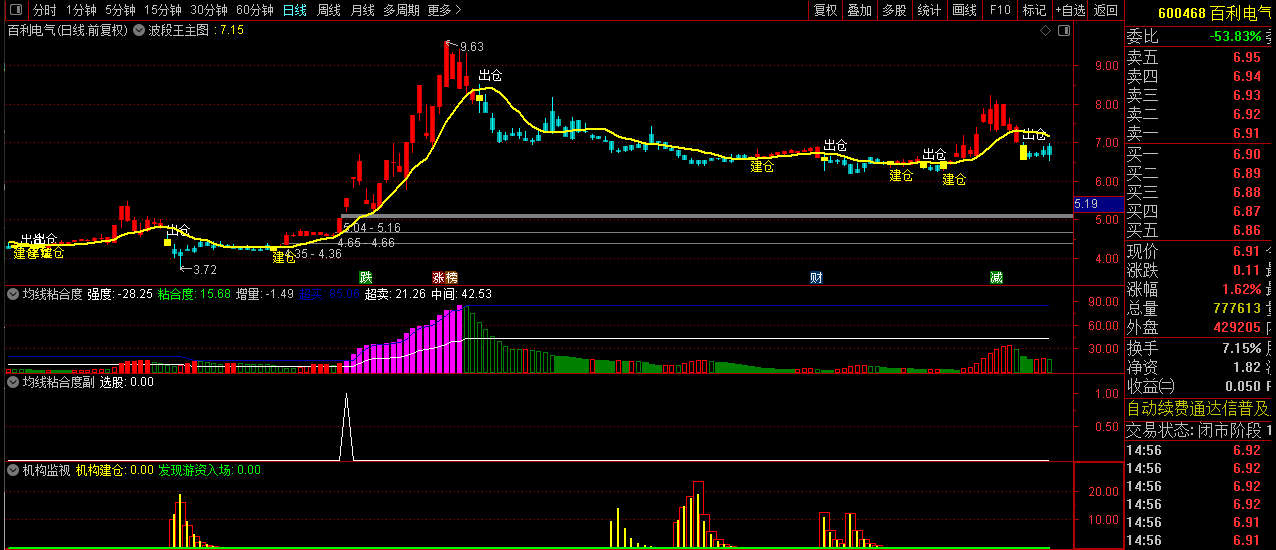Image resolution: width=1276 pixels, height=550 pixels.
Task: Expand the 均线粘合度 indicator dropdown arrow
Action: coord(13,295)
